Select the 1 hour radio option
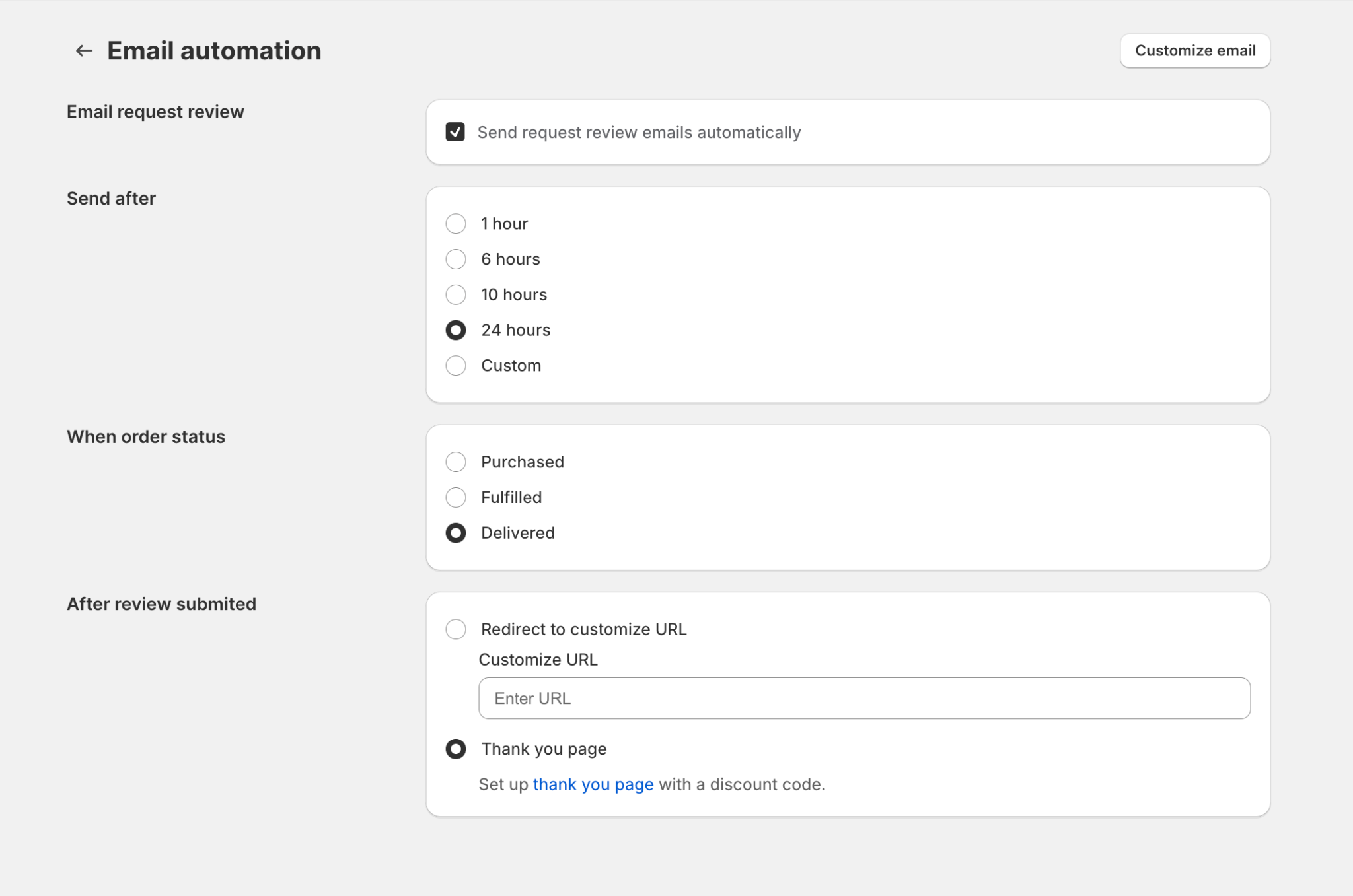Screen dimensions: 1353x896 [x=456, y=224]
